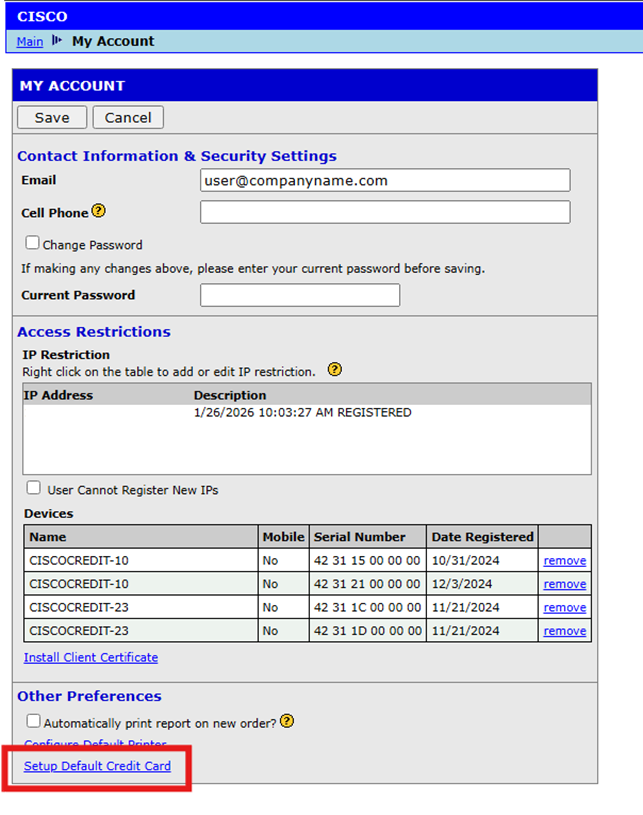643x815 pixels.
Task: Select serial number 42 31 1D 00 00 00
Action: point(368,631)
